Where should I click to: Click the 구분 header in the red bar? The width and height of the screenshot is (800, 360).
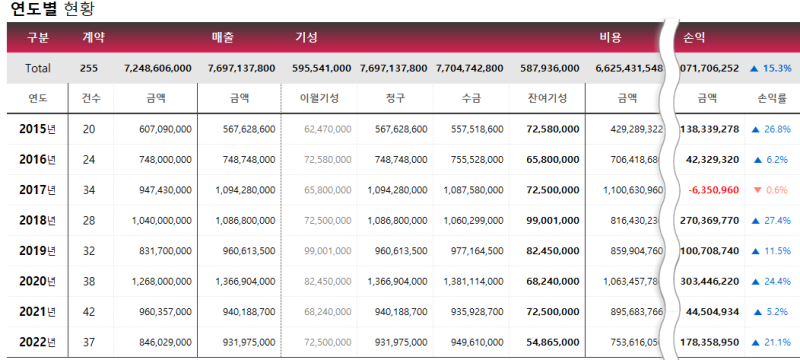(37, 38)
